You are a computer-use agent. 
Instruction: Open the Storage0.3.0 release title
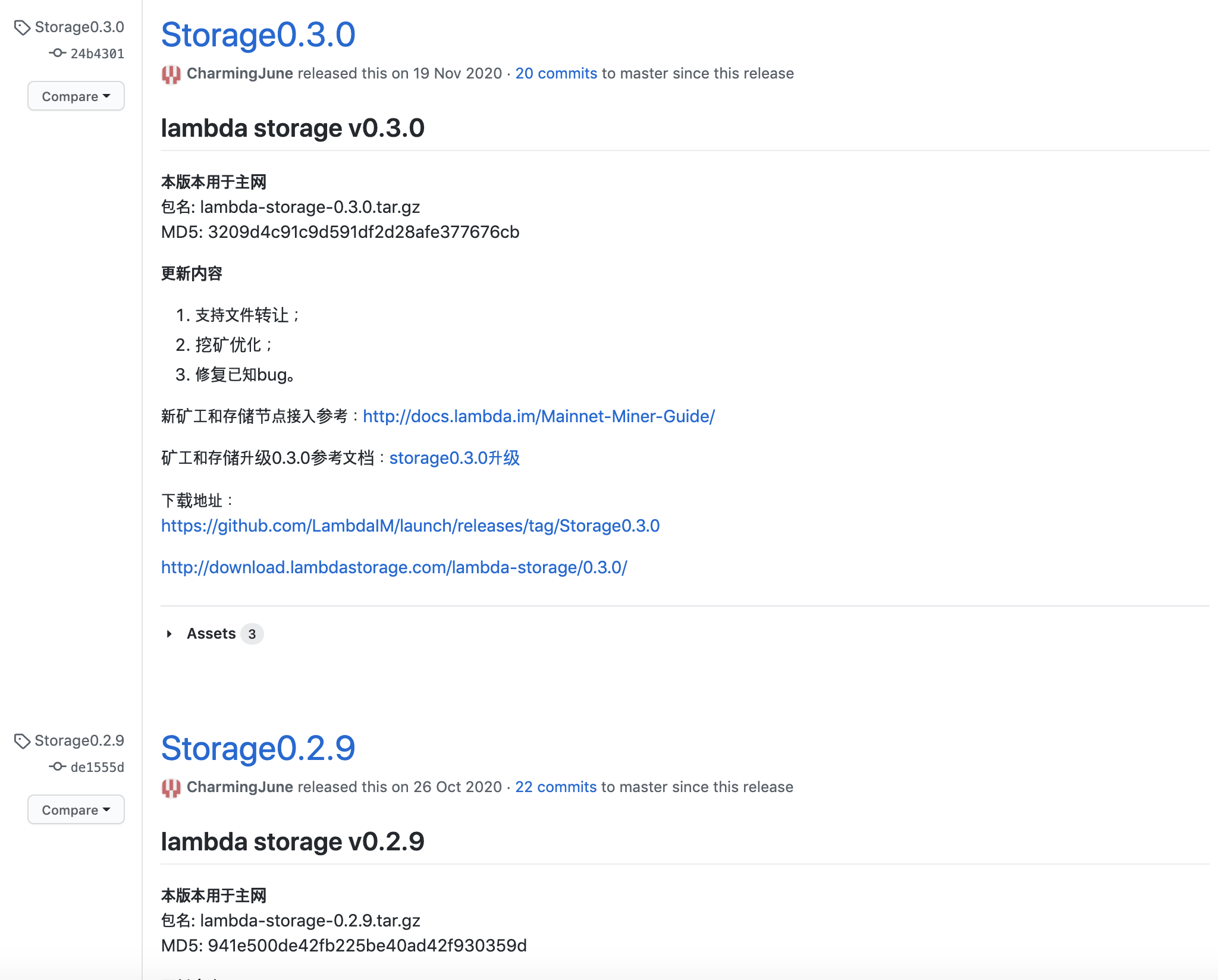[x=258, y=34]
